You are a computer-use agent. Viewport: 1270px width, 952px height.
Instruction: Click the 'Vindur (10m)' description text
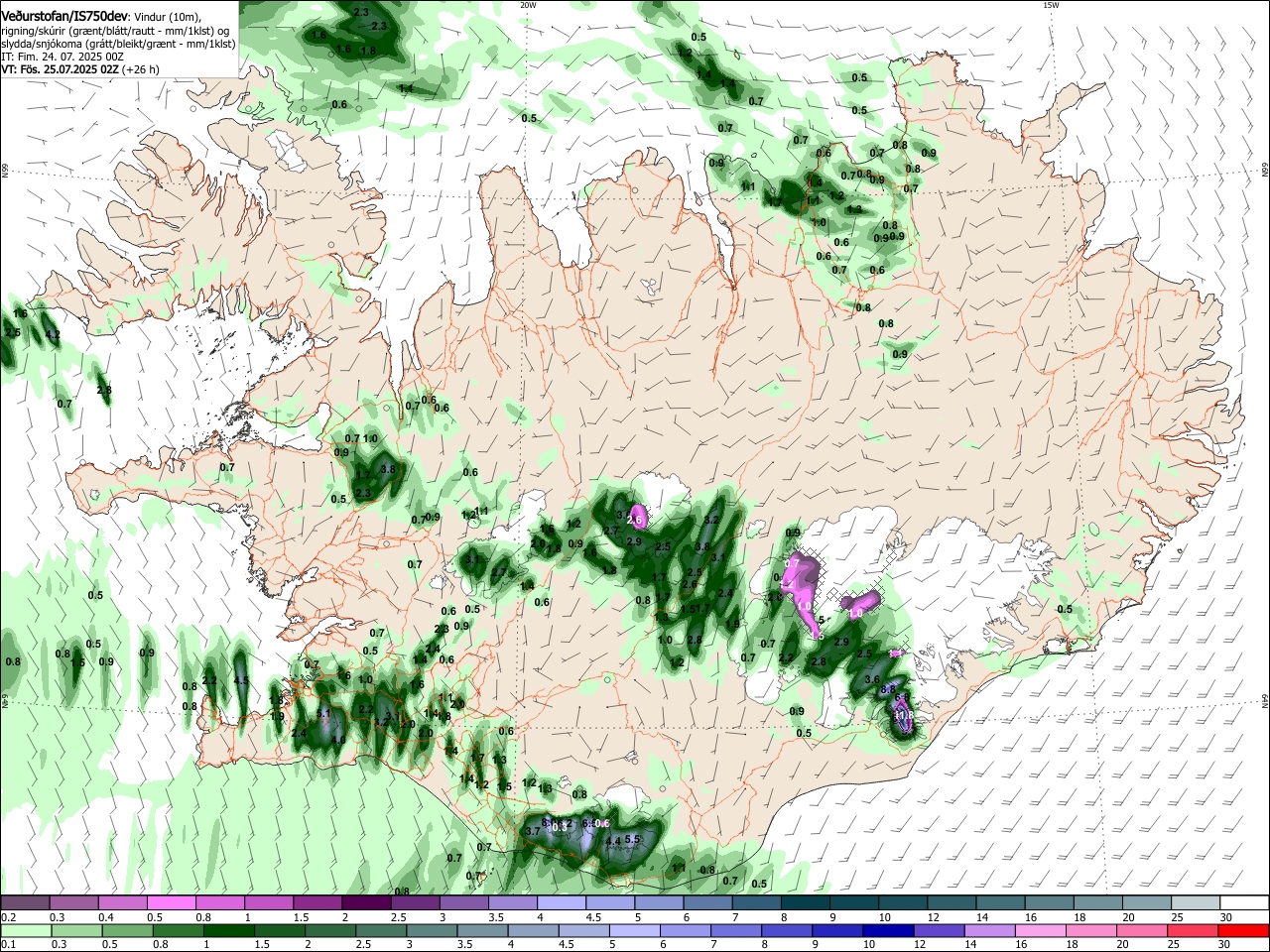click(x=167, y=17)
